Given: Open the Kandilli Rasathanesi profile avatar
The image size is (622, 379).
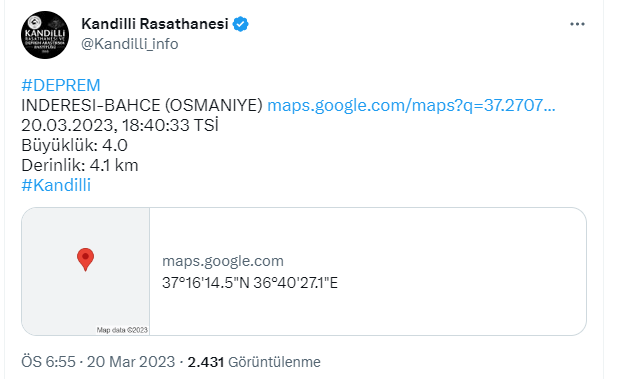Looking at the screenshot, I should tap(45, 35).
